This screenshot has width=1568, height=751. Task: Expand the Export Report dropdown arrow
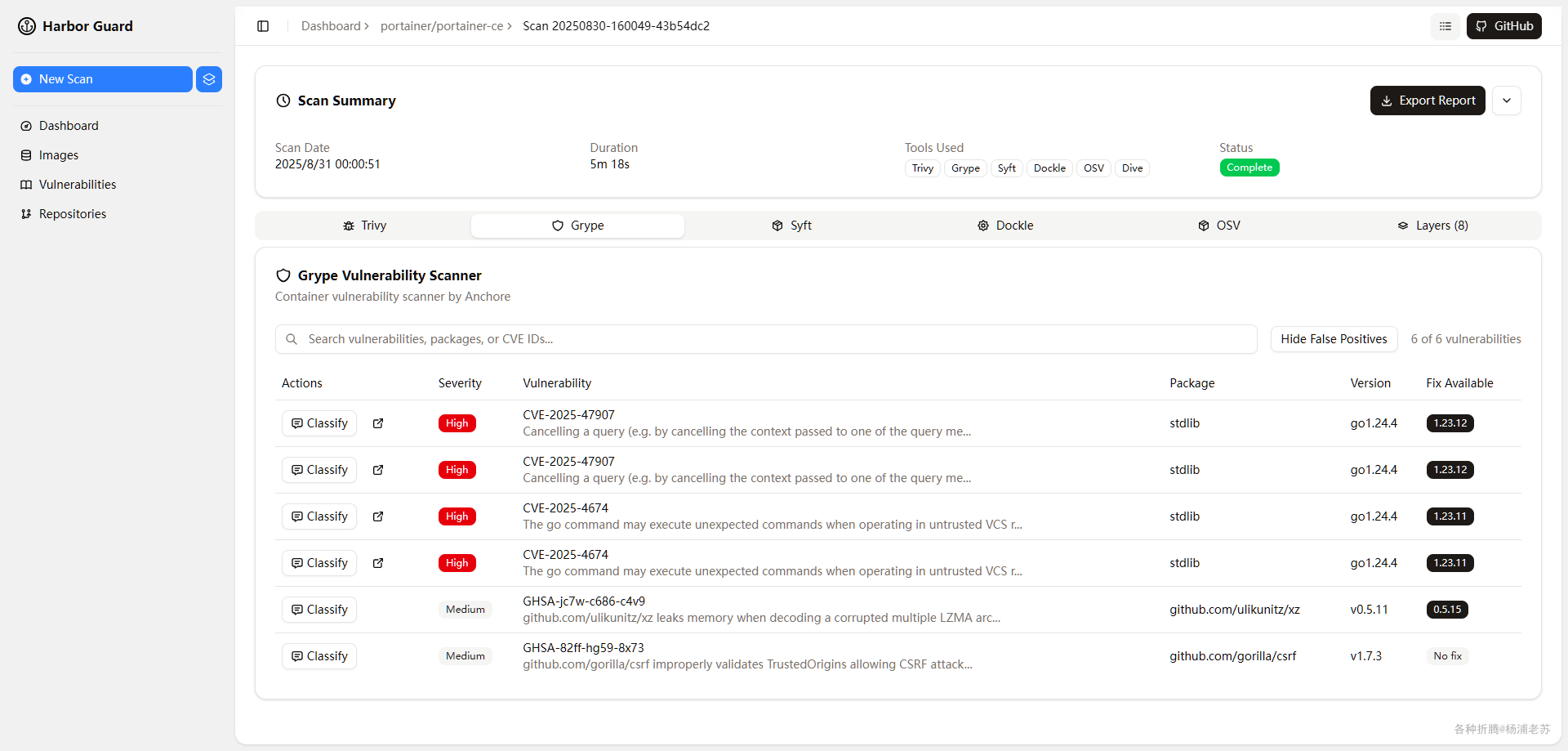pyautogui.click(x=1507, y=101)
